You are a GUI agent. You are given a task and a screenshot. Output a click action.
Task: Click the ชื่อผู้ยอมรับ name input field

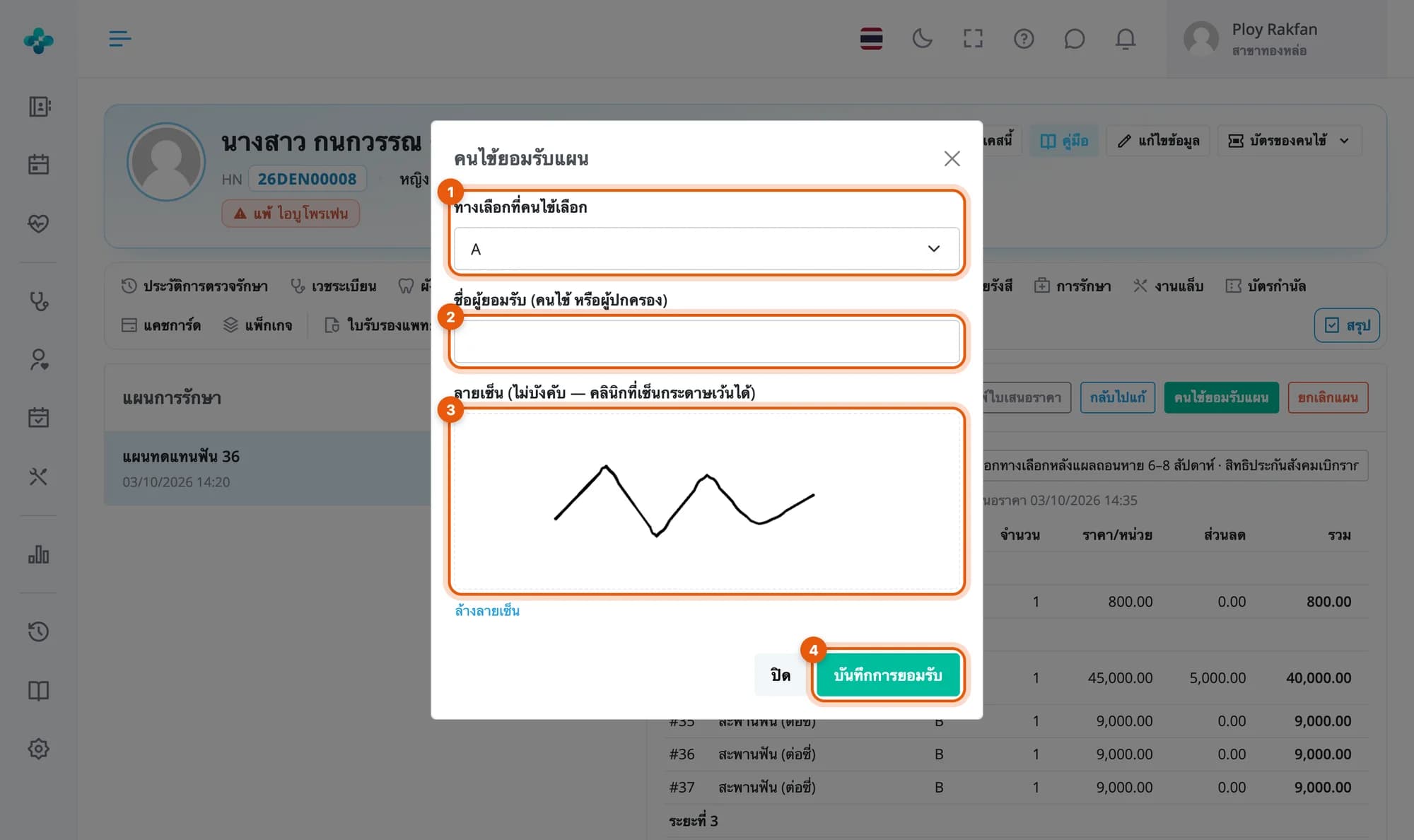tap(706, 342)
